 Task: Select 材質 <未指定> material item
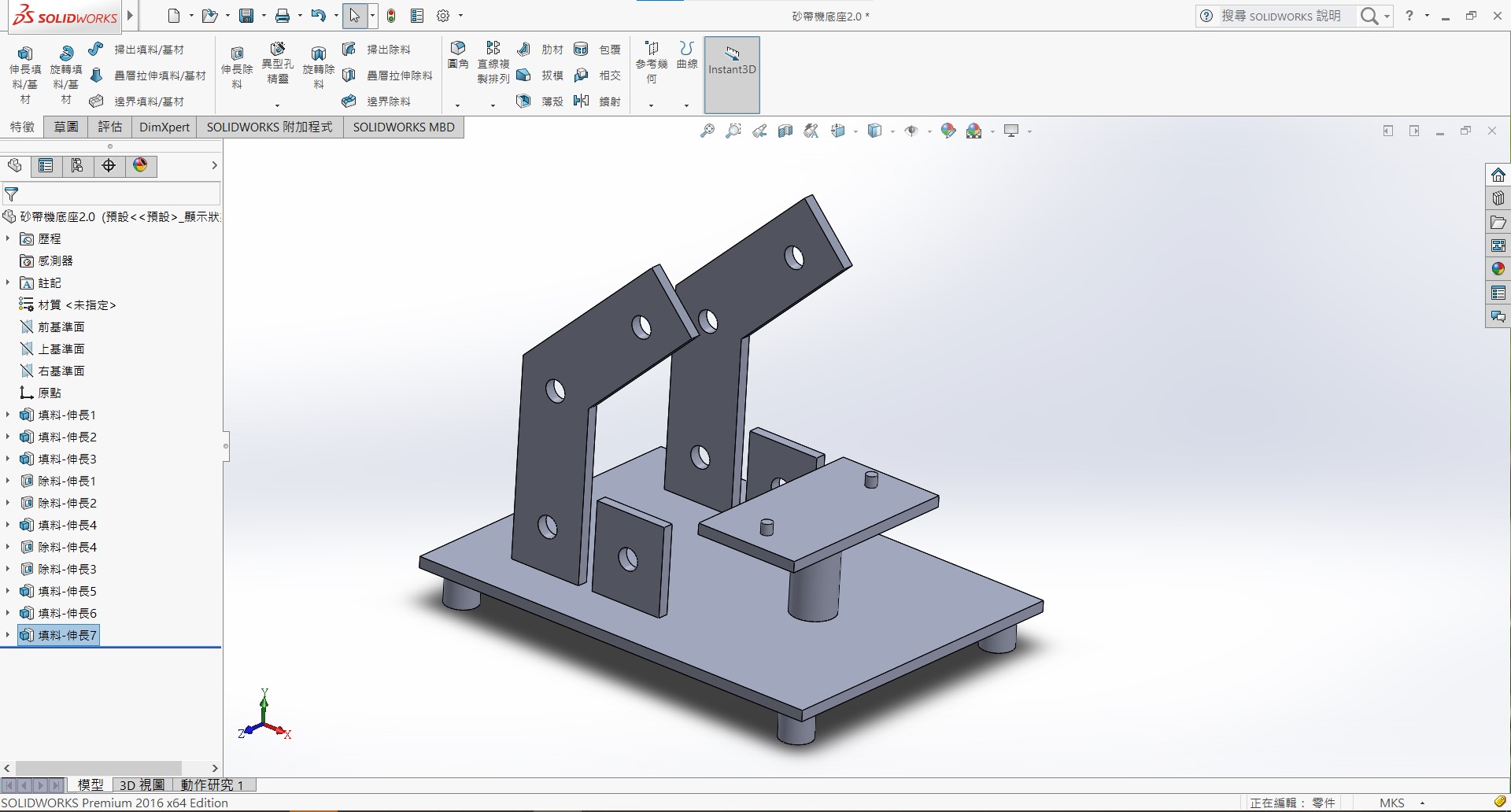(x=68, y=304)
